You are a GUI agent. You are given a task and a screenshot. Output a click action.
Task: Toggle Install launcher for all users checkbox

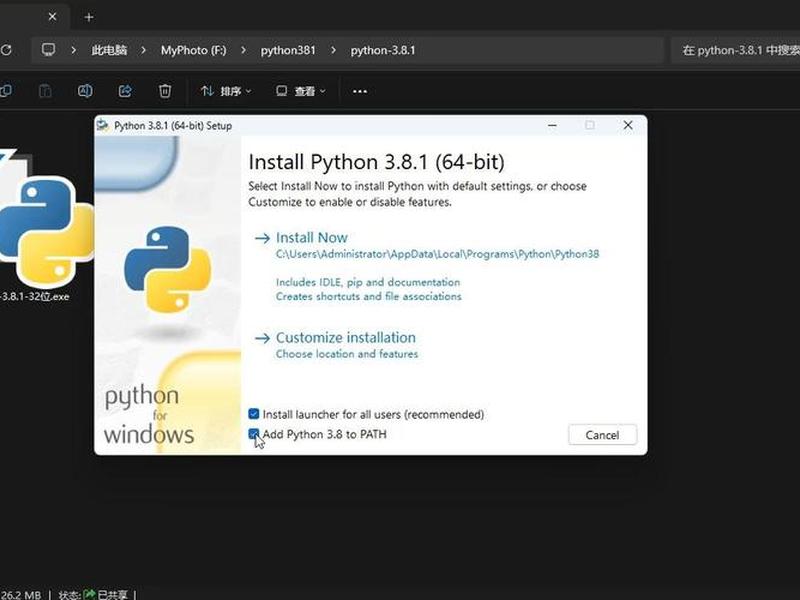tap(254, 414)
